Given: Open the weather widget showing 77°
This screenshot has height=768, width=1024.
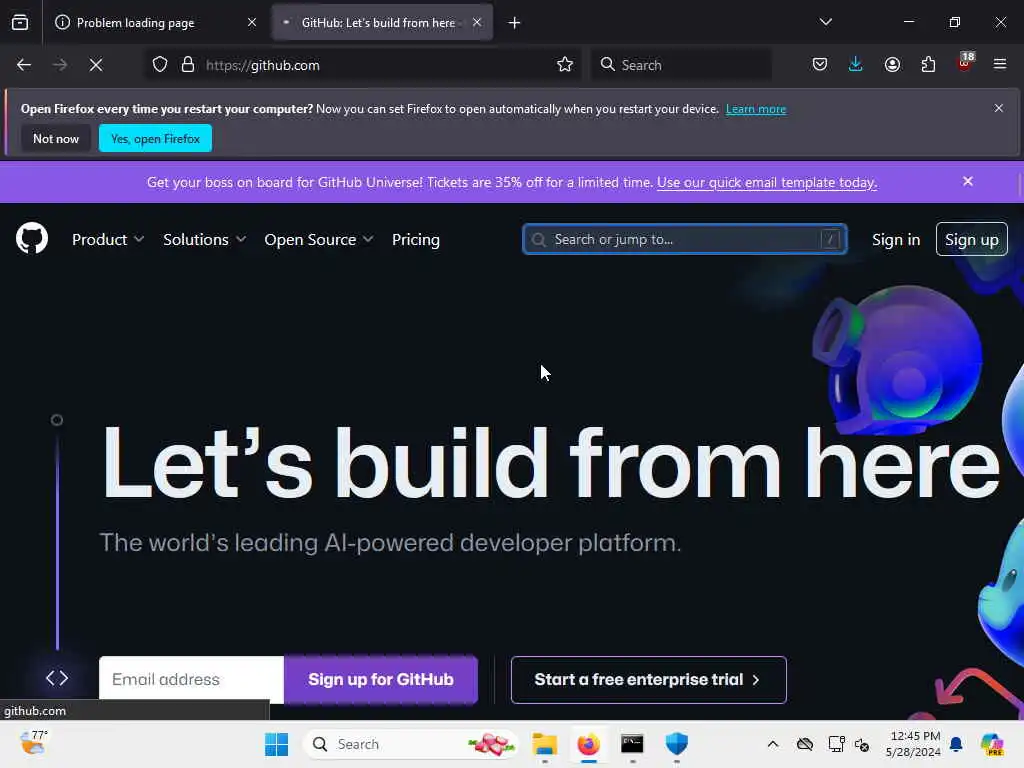Looking at the screenshot, I should [x=33, y=743].
